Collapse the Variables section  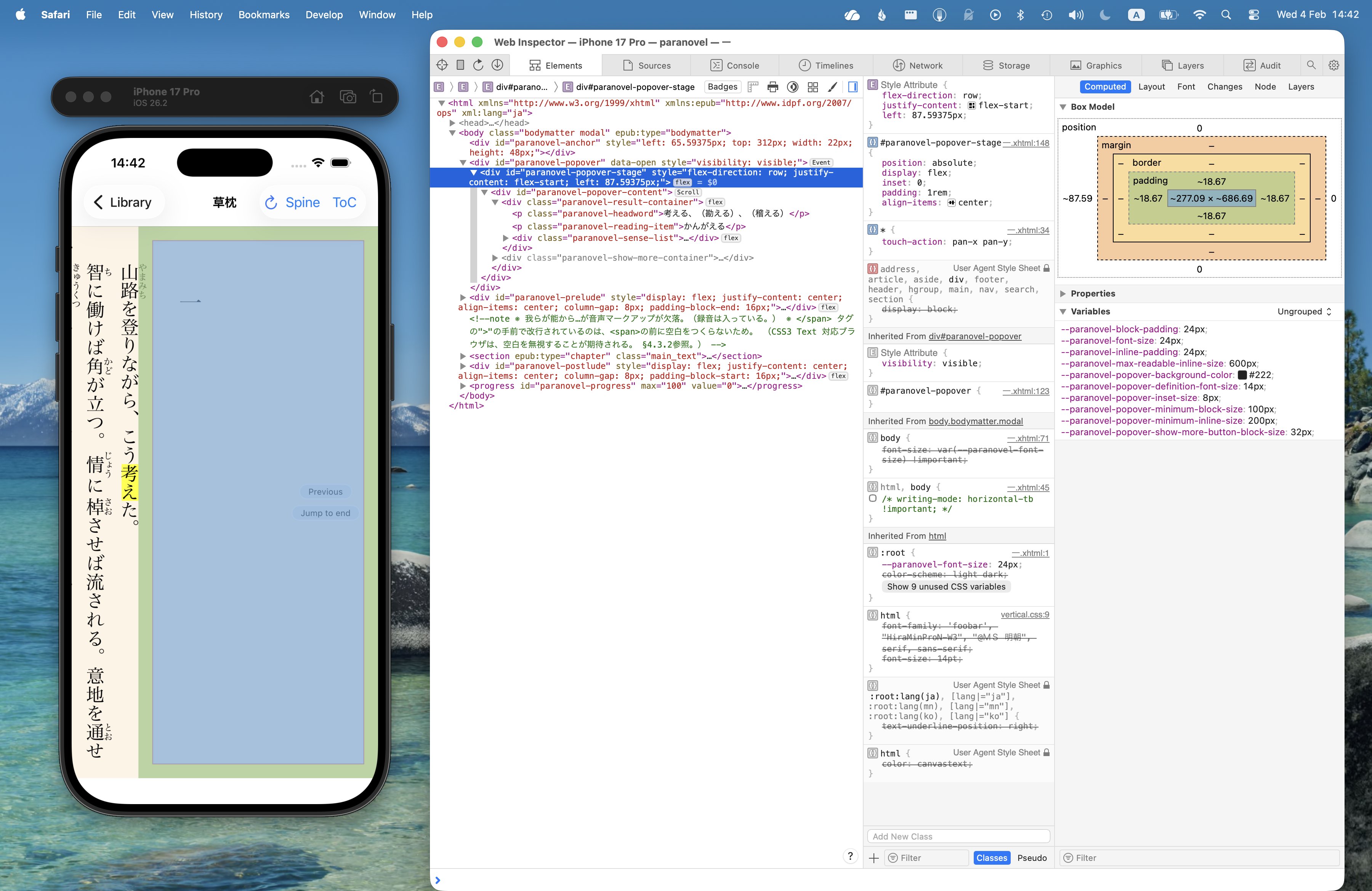click(1063, 312)
